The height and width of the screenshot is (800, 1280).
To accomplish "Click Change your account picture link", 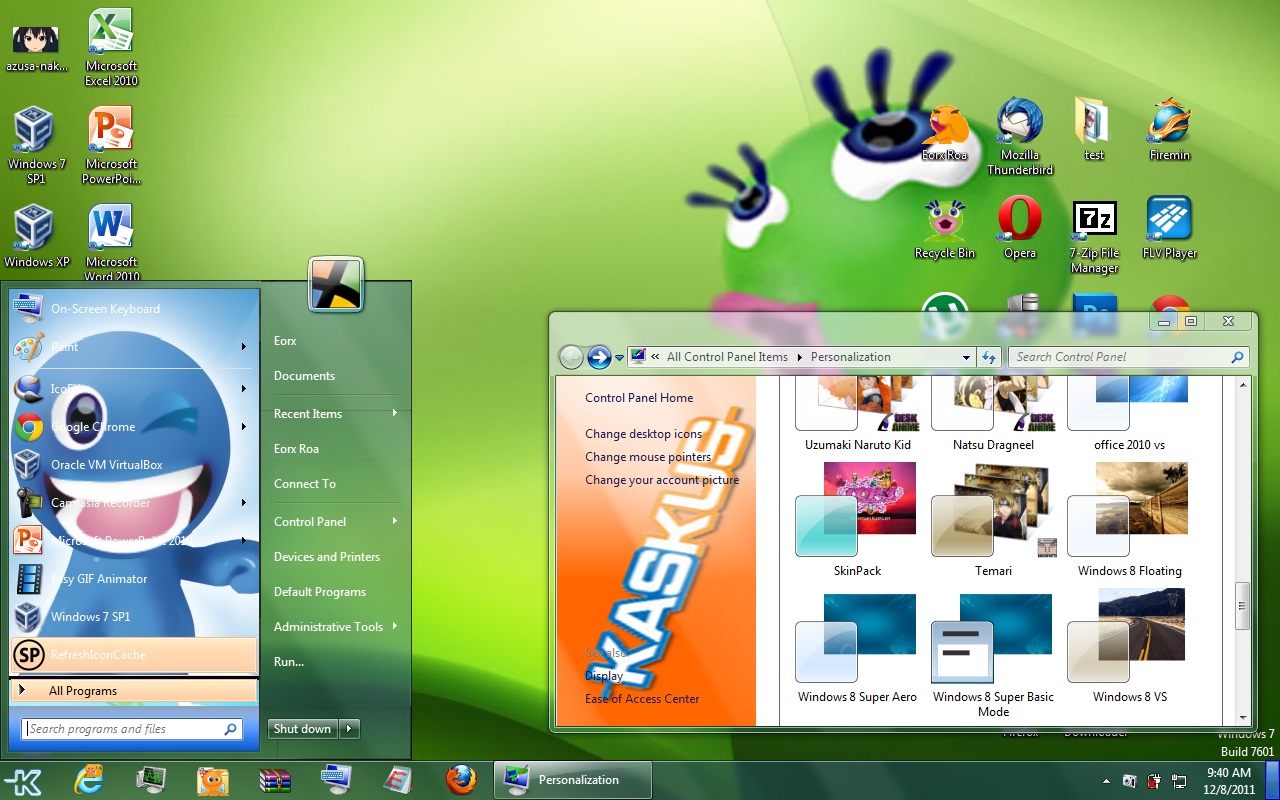I will click(x=662, y=480).
